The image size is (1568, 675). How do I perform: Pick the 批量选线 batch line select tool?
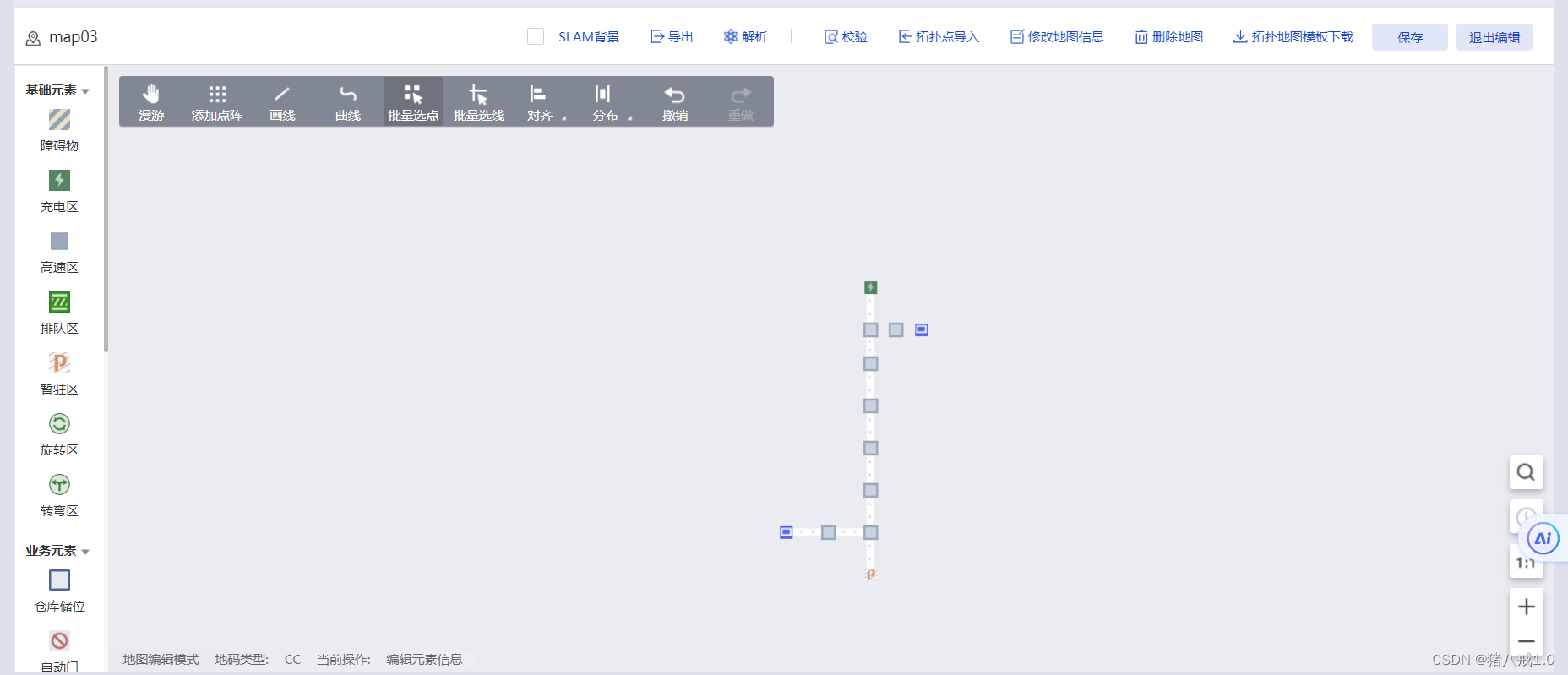[x=479, y=102]
